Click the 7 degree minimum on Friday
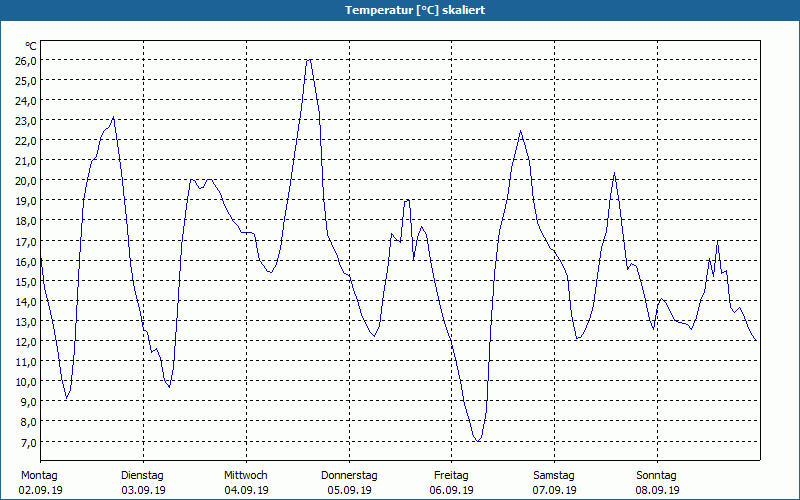This screenshot has height=500, width=800. [x=478, y=441]
